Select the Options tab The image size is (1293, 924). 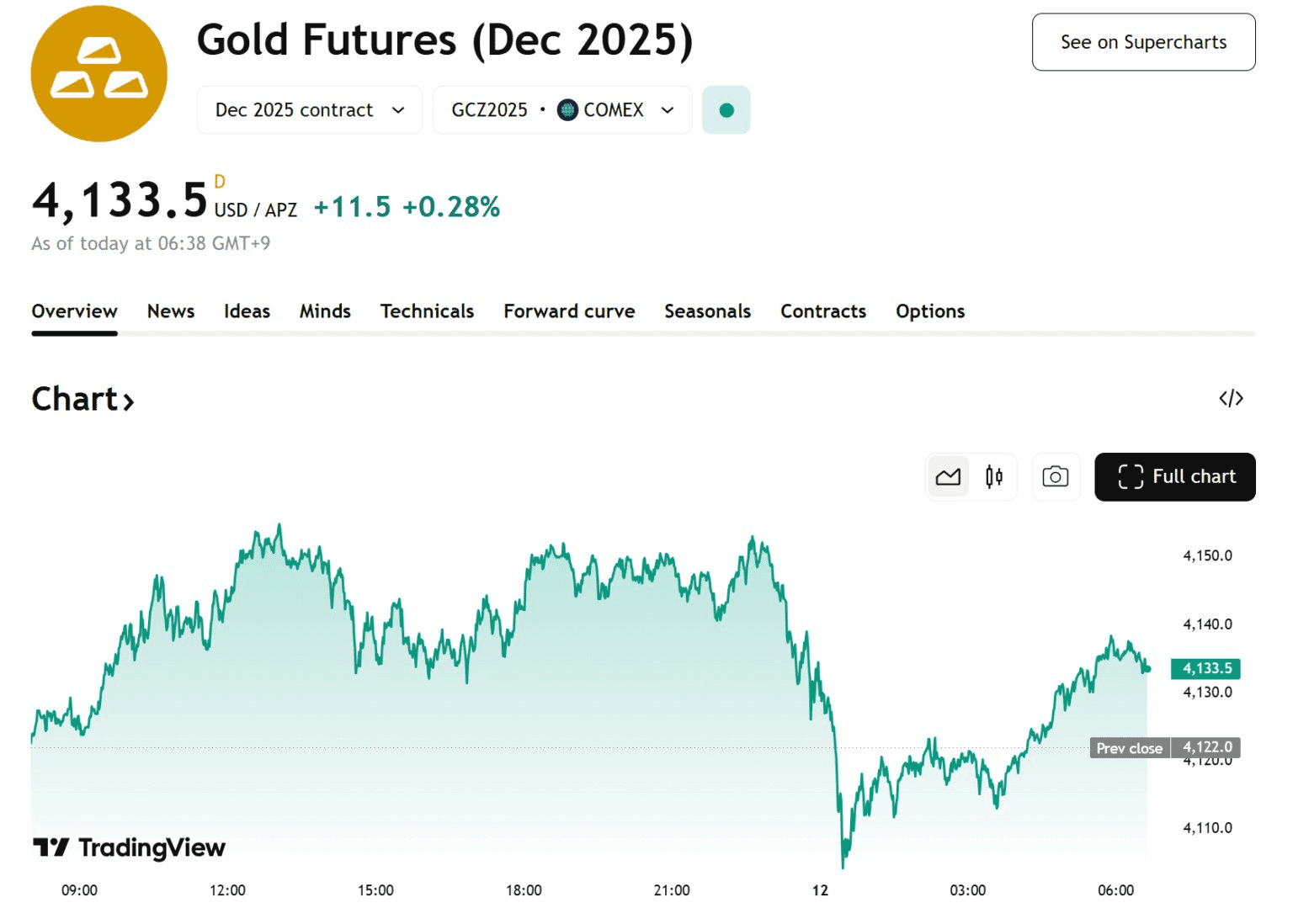tap(930, 311)
